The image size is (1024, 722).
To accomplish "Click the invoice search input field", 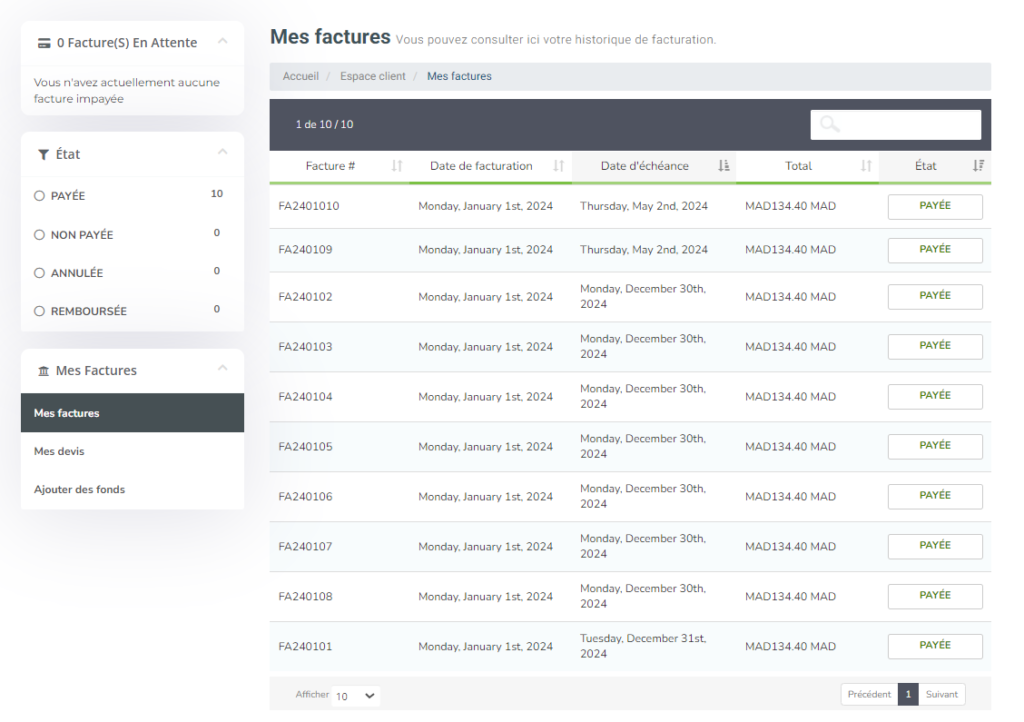I will point(895,125).
